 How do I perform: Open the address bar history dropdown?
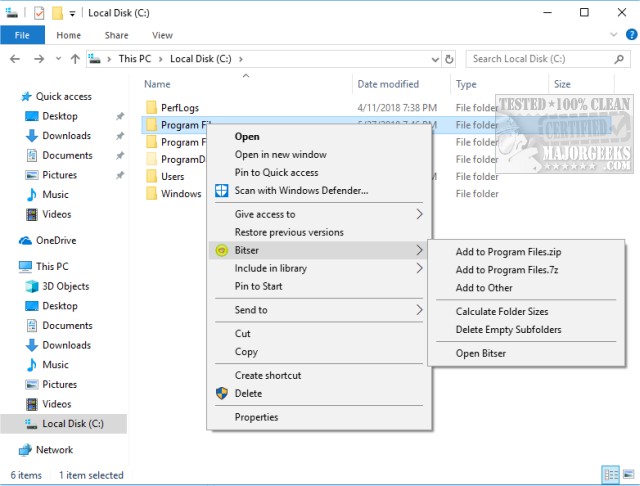click(x=433, y=59)
